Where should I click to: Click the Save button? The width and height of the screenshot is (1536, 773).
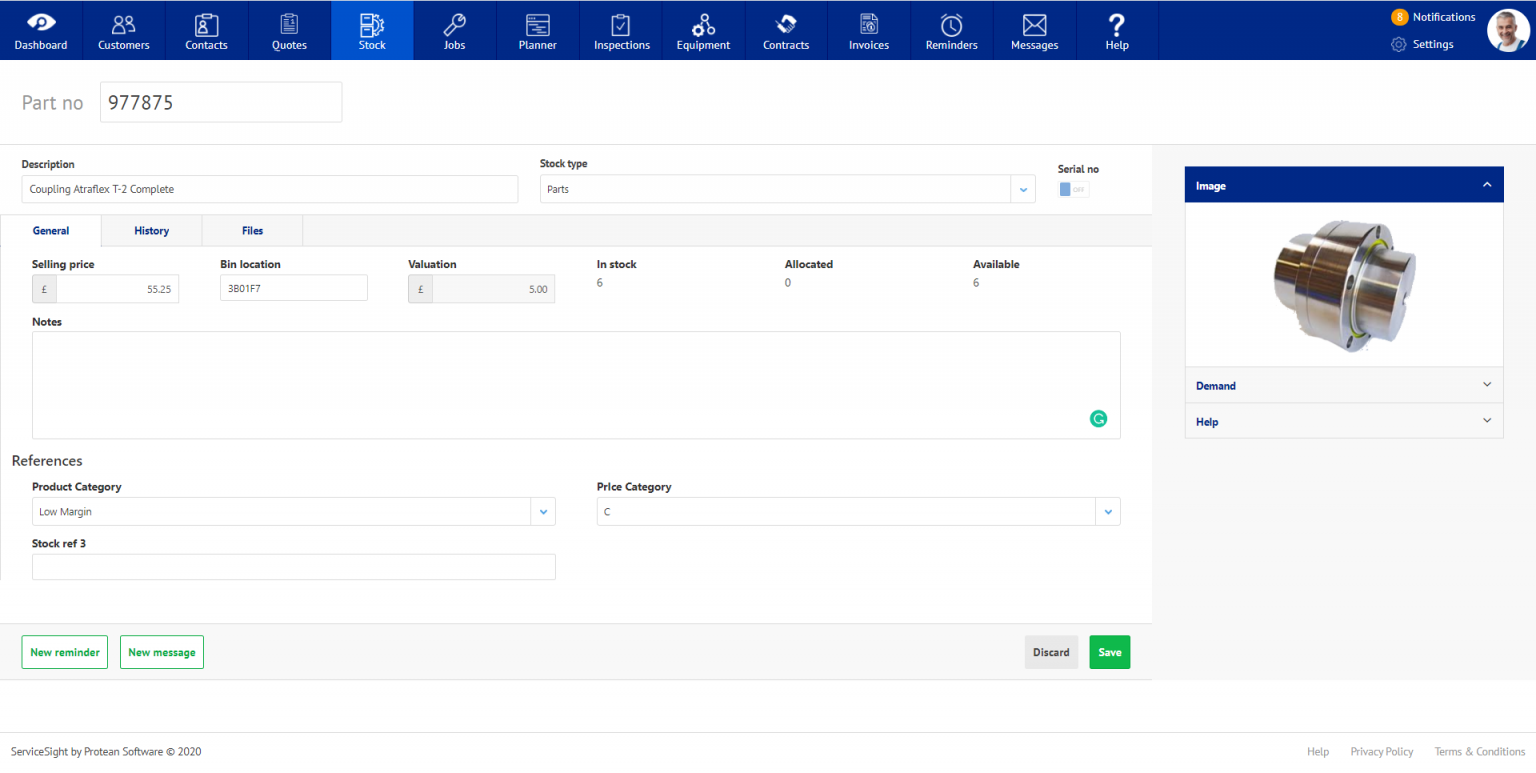[x=1109, y=651]
